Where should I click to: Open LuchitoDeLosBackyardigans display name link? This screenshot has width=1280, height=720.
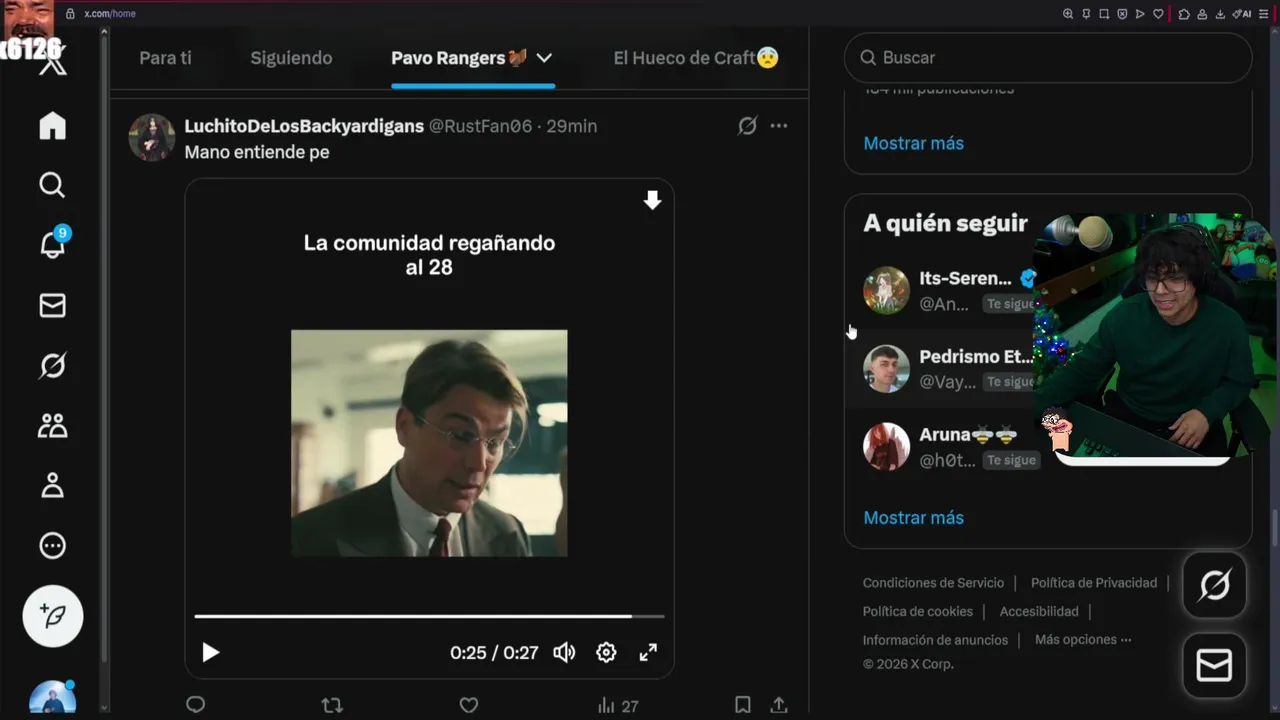304,126
